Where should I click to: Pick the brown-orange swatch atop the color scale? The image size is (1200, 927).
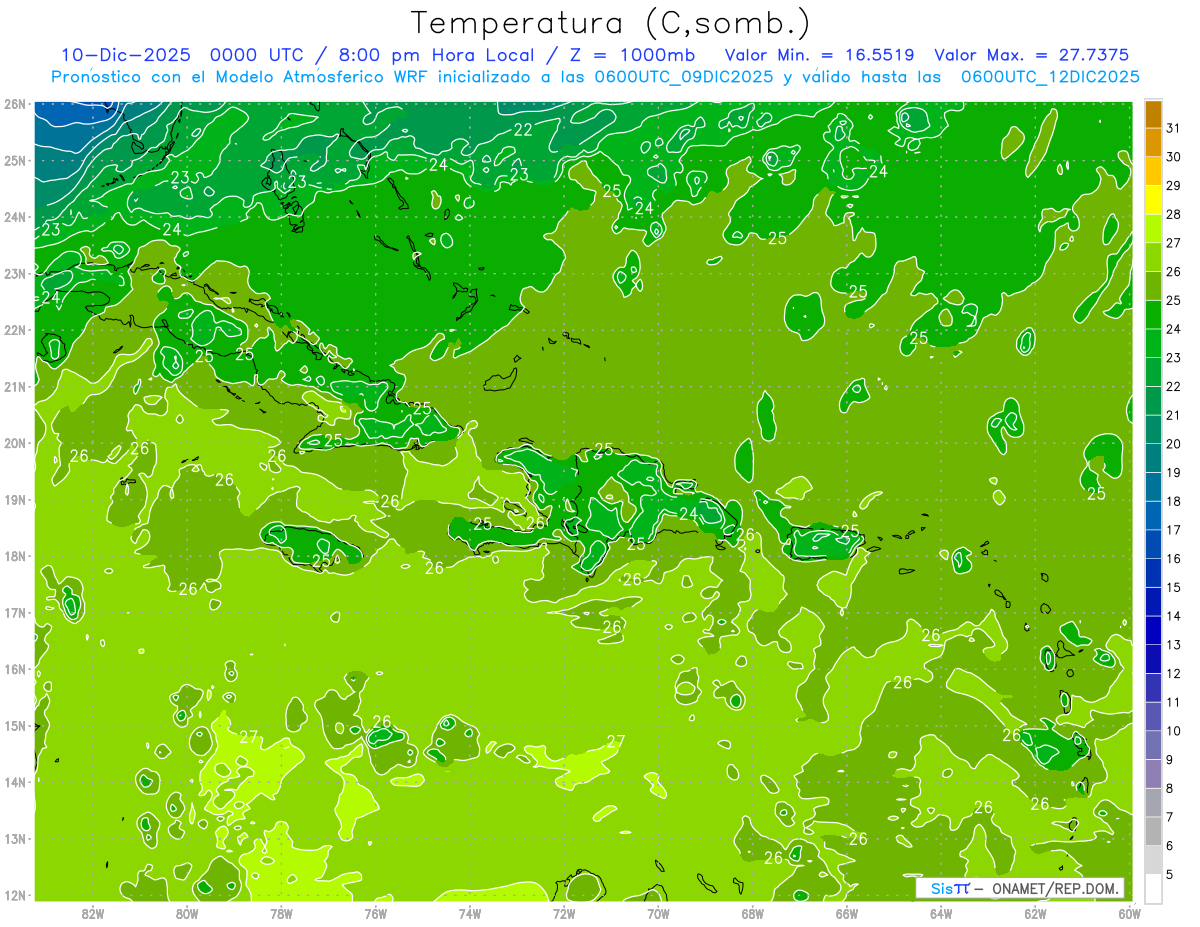[1153, 114]
